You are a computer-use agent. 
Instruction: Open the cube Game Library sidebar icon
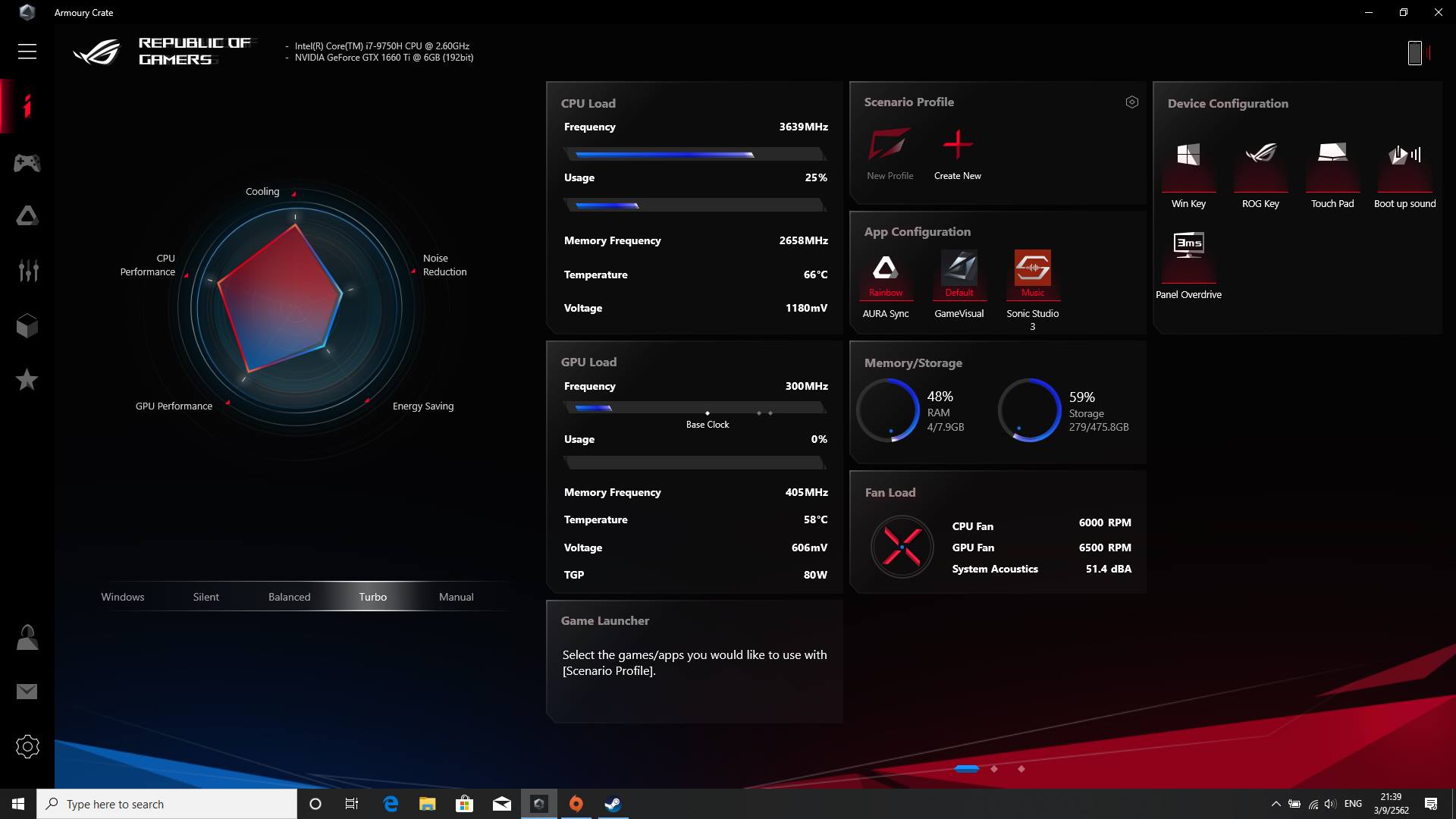[x=27, y=326]
